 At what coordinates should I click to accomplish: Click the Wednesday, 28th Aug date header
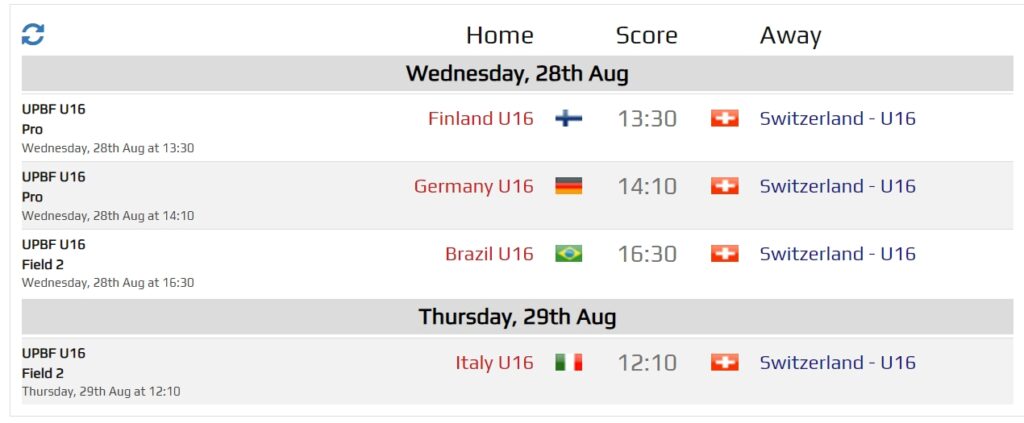[517, 73]
